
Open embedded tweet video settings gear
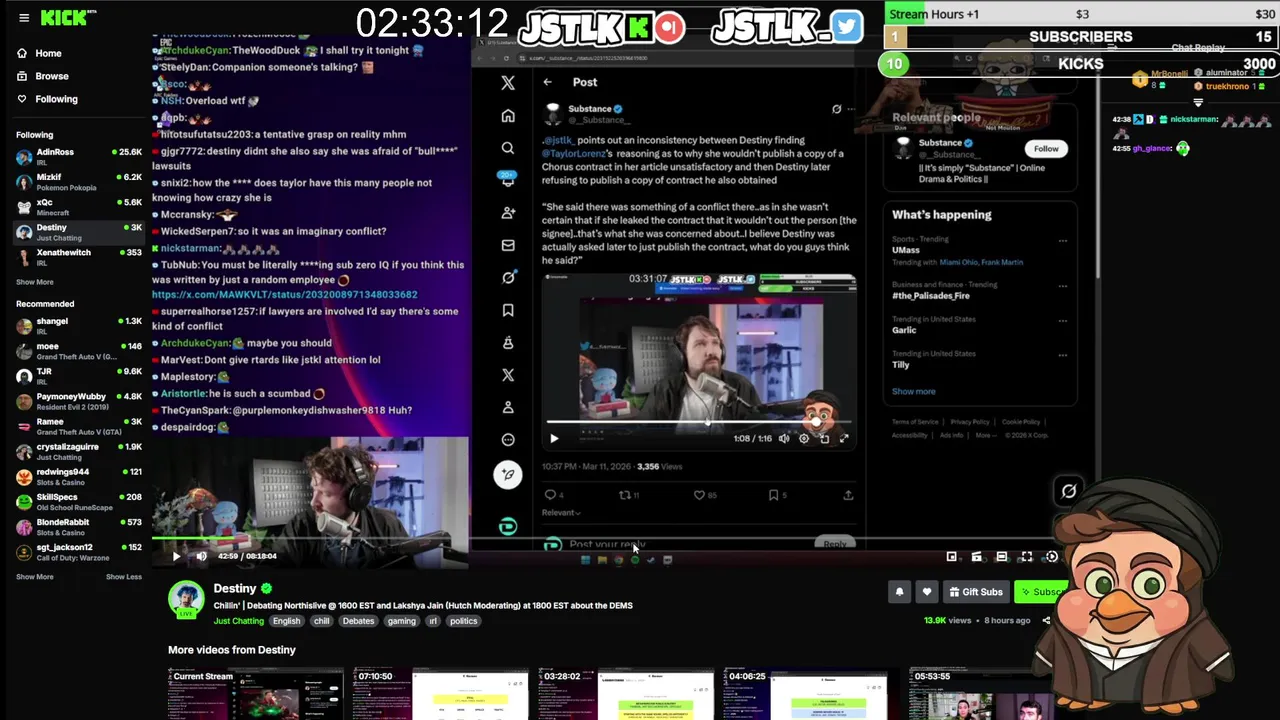tap(804, 438)
